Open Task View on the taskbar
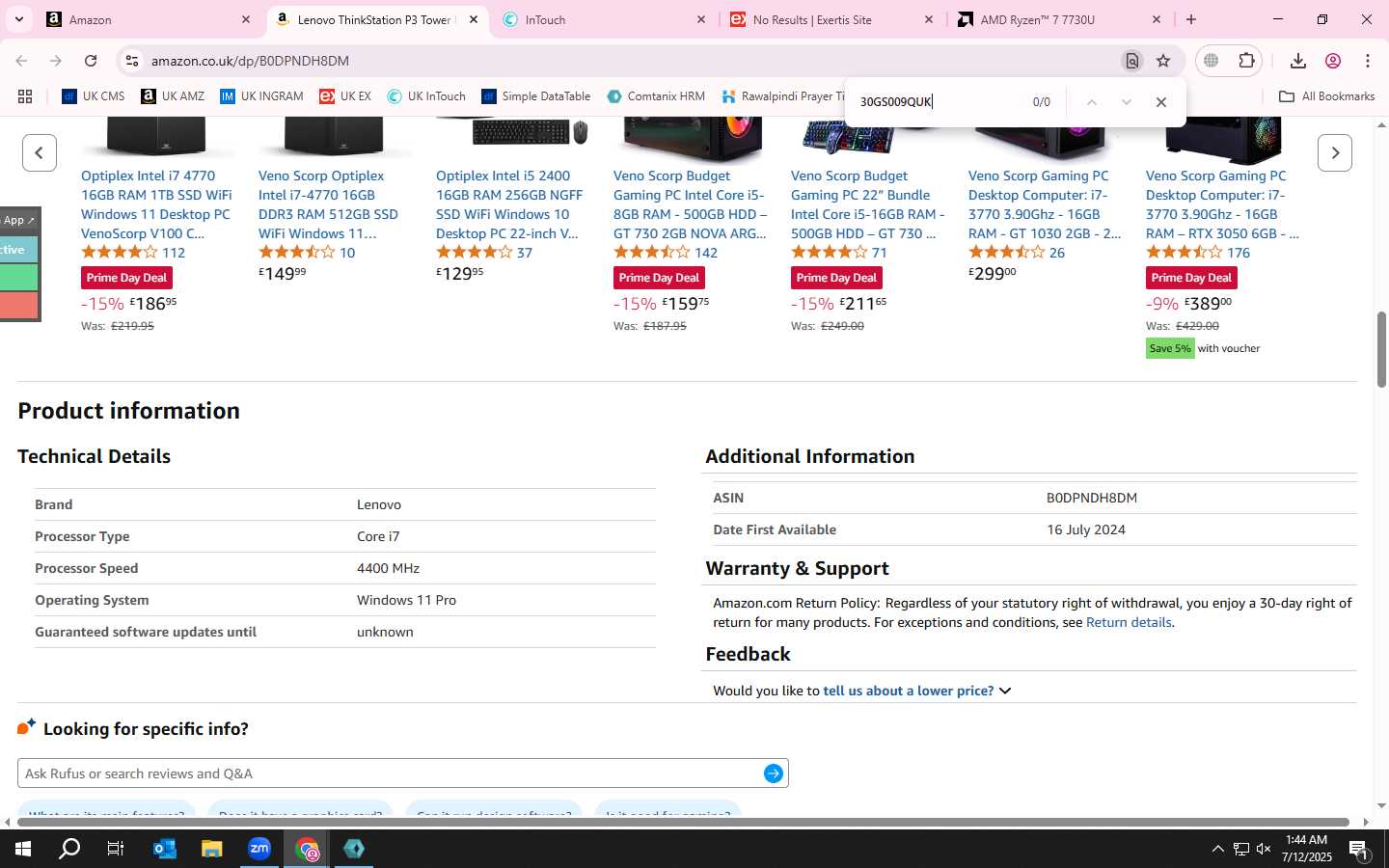The height and width of the screenshot is (868, 1389). (116, 849)
